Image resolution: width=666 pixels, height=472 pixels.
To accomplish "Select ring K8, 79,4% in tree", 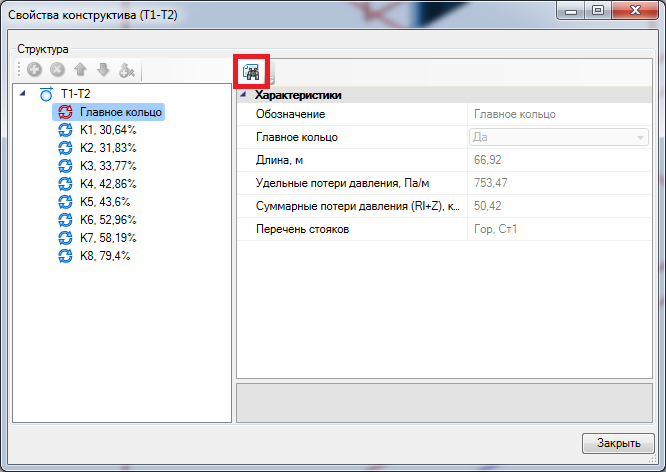I will (x=105, y=256).
